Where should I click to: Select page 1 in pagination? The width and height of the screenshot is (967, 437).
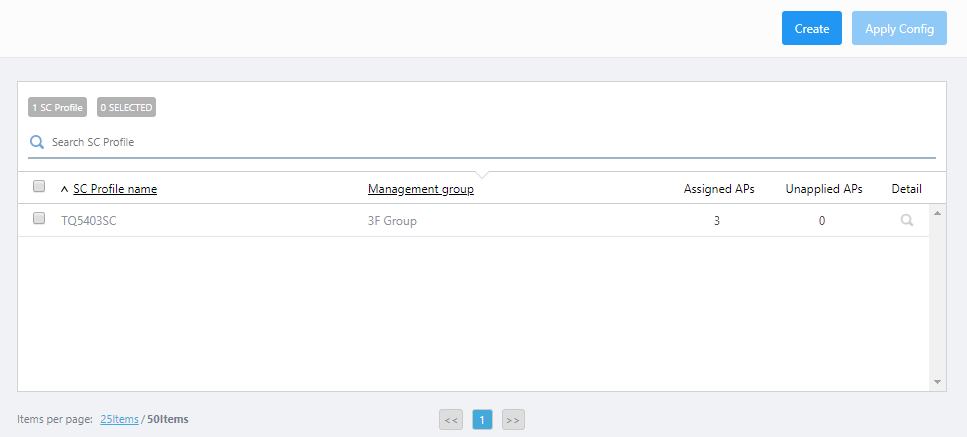pyautogui.click(x=481, y=420)
